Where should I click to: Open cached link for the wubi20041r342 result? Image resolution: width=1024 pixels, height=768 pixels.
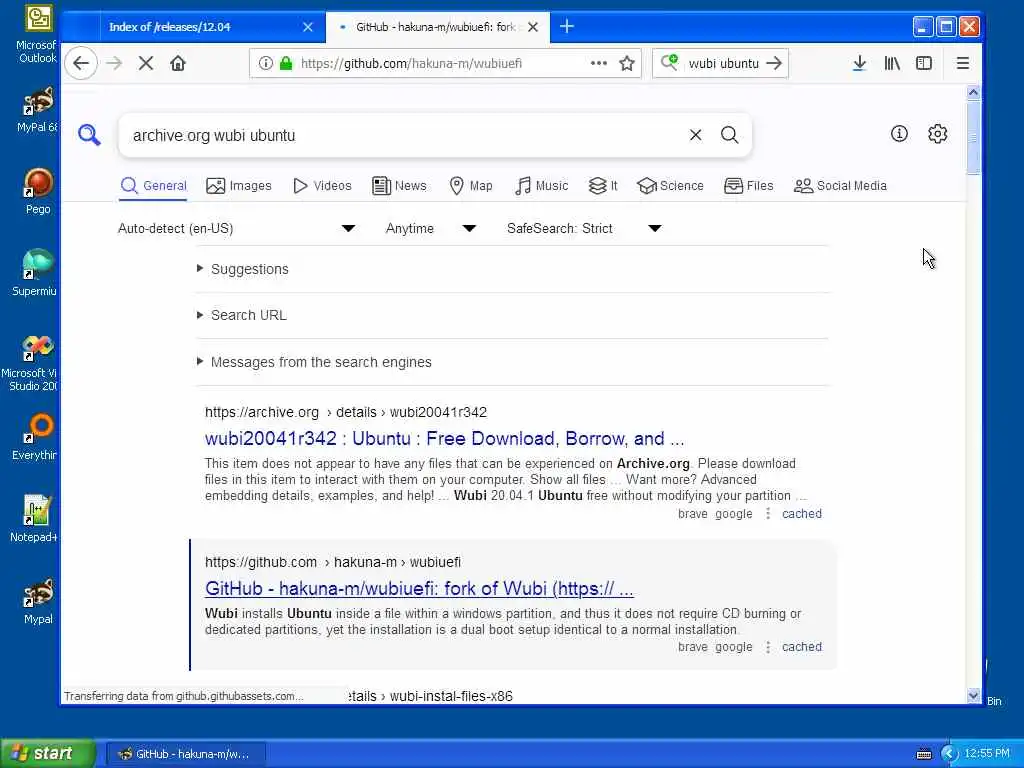click(802, 514)
